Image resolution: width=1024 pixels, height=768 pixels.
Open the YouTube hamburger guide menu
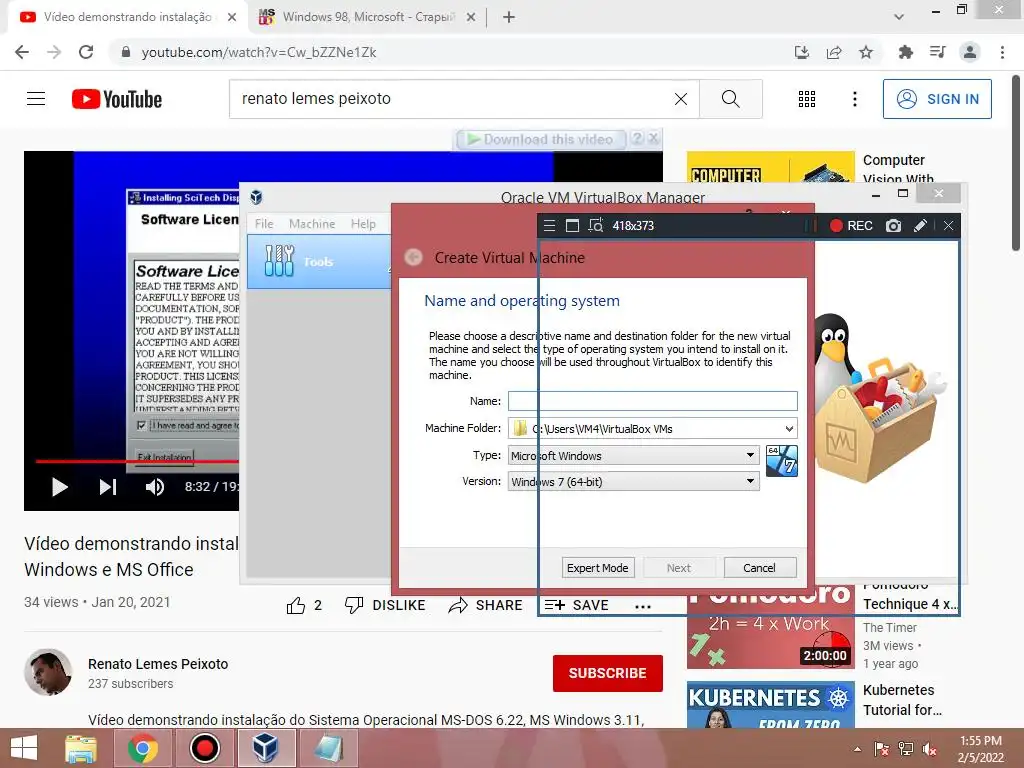[36, 99]
